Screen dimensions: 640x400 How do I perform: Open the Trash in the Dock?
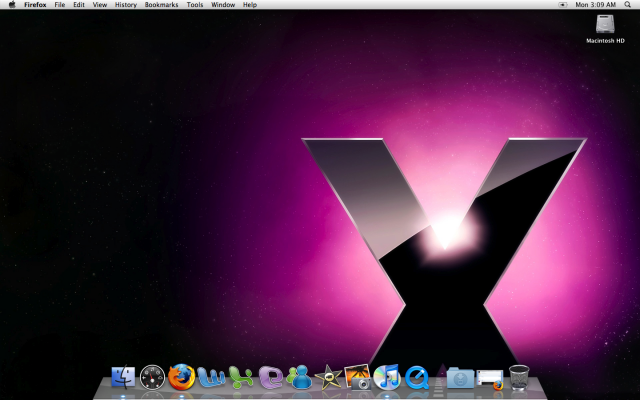(519, 377)
